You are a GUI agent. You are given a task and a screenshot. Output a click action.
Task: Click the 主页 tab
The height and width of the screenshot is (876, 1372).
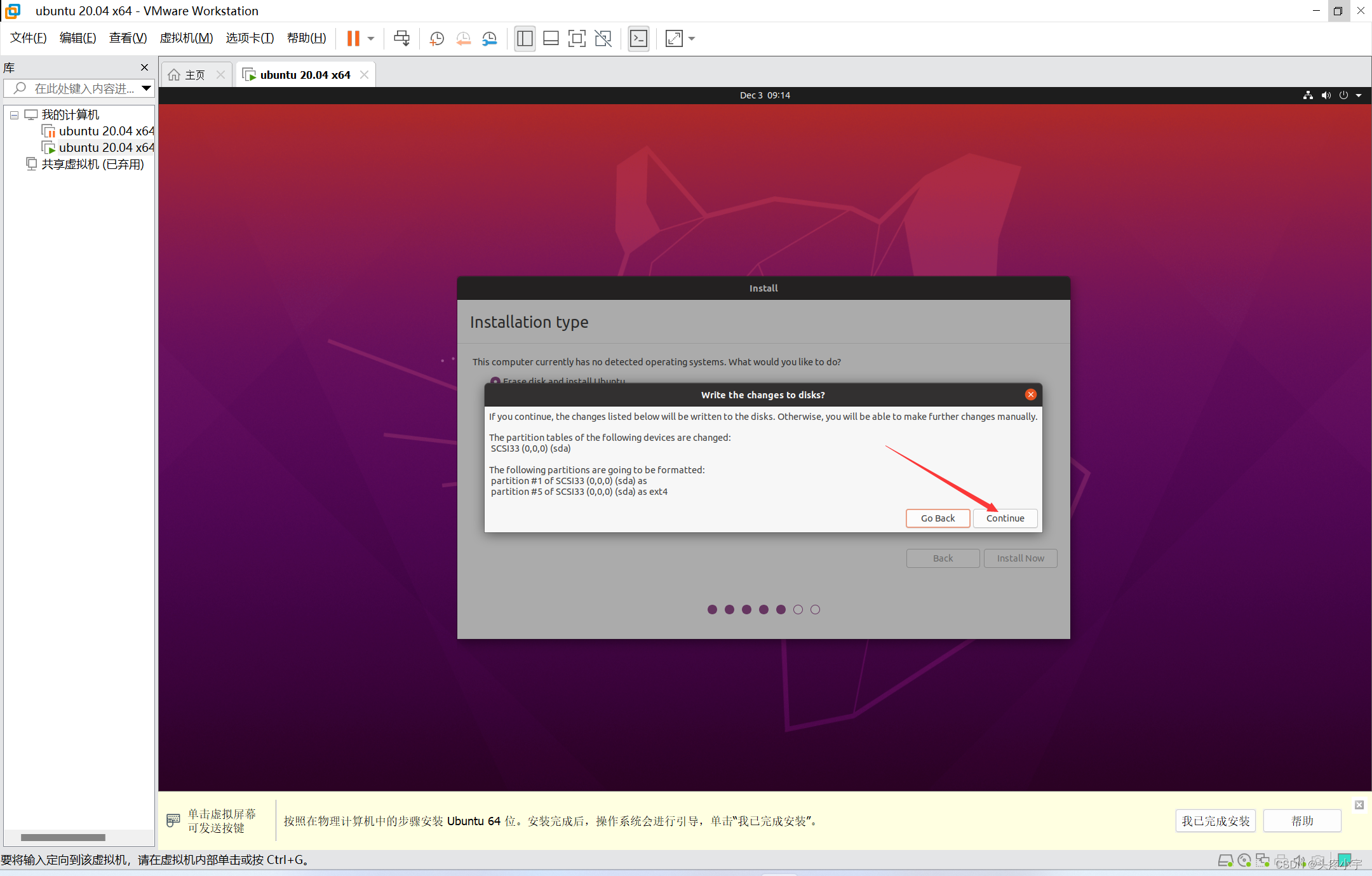tap(192, 74)
